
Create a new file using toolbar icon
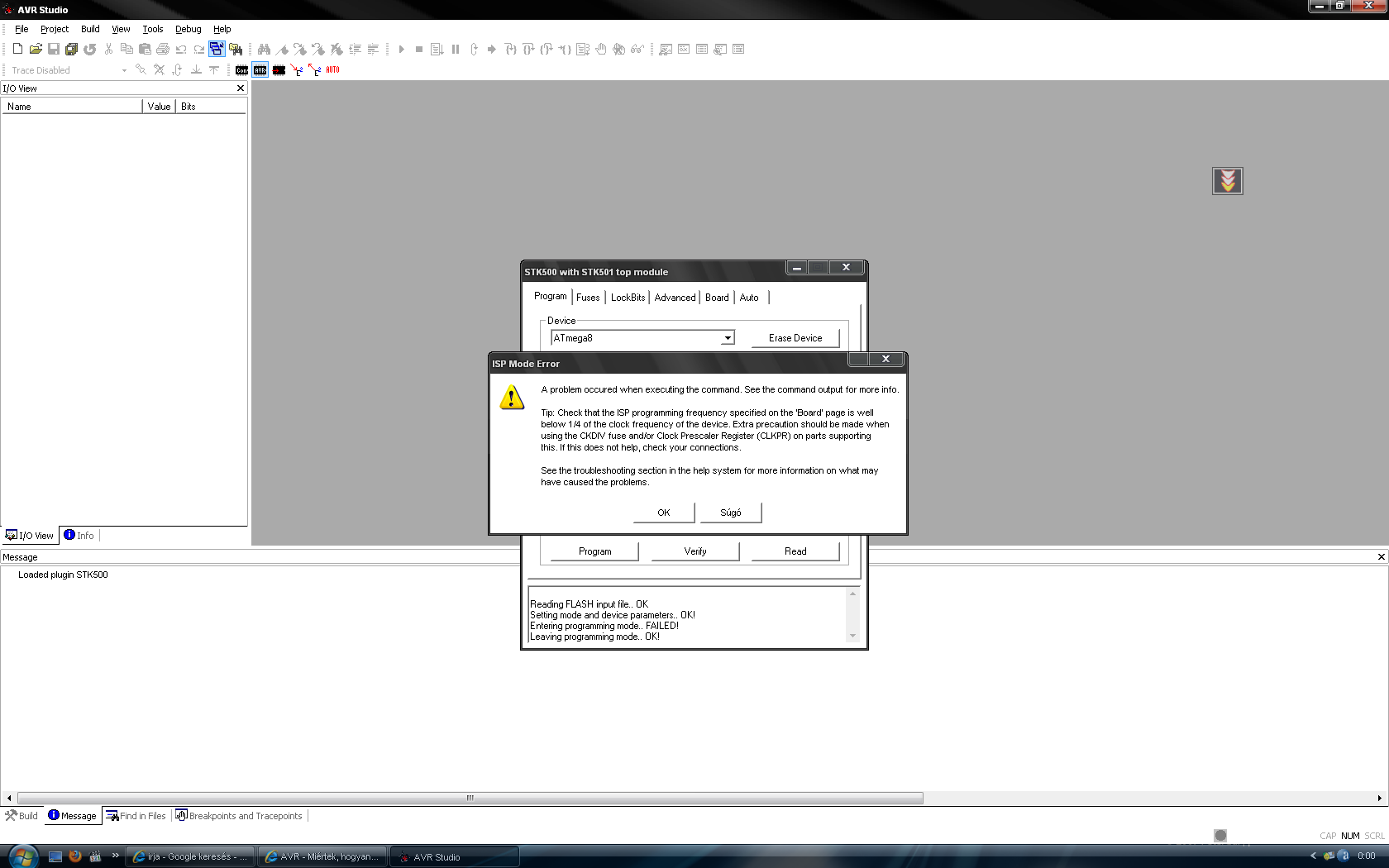pos(17,50)
